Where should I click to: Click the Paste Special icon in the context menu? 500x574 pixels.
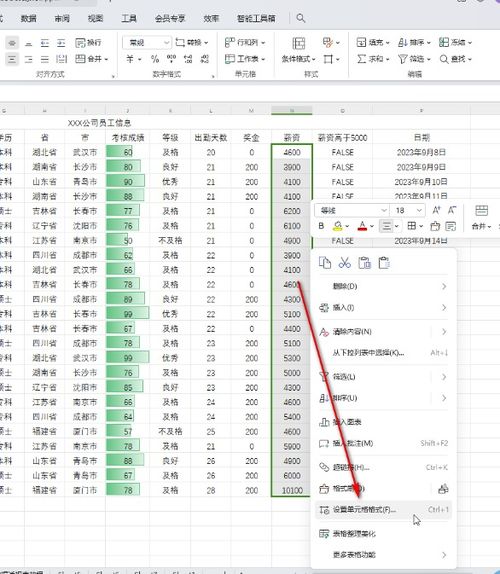coord(384,263)
